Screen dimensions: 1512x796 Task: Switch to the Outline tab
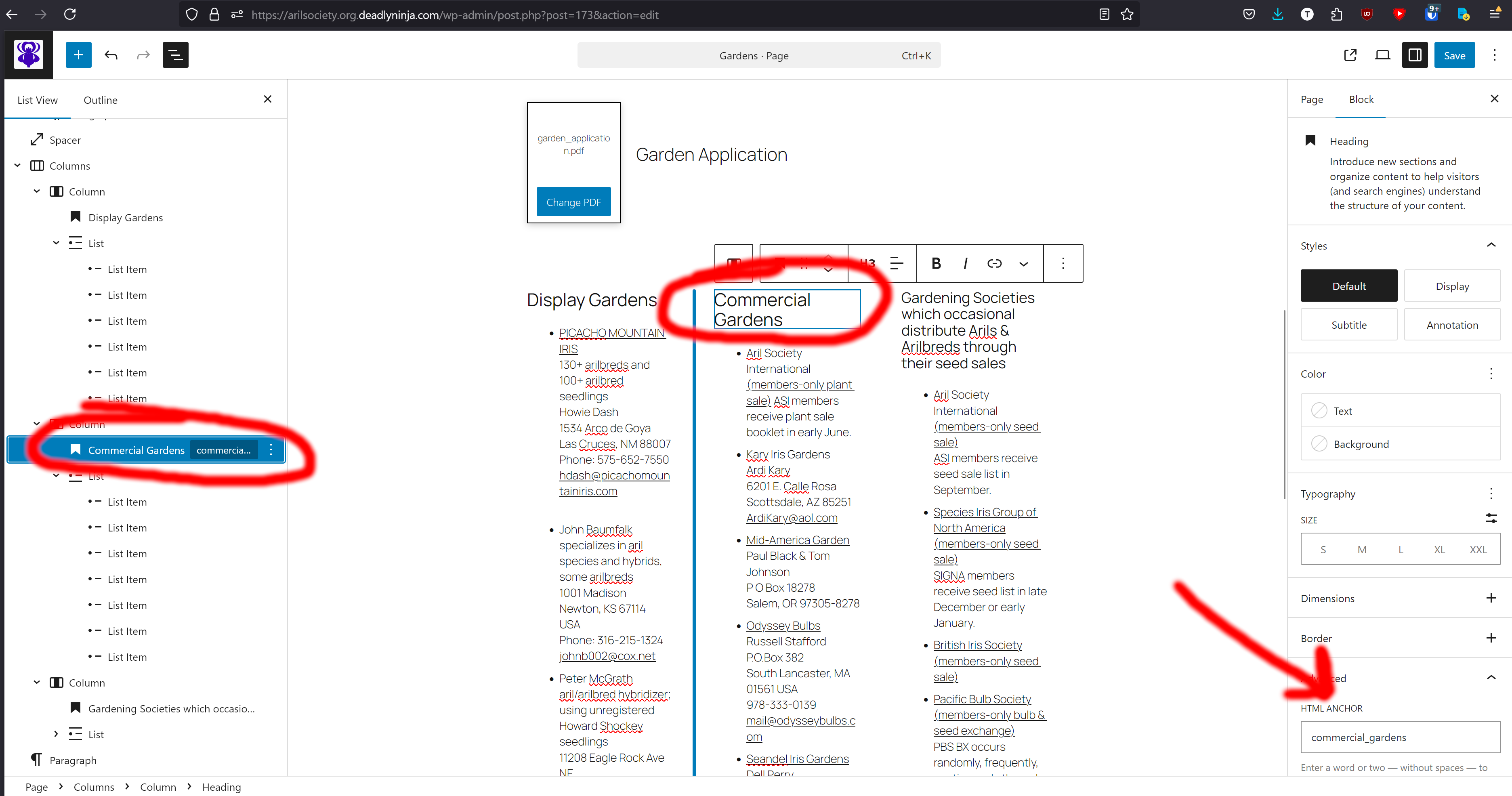coord(101,100)
